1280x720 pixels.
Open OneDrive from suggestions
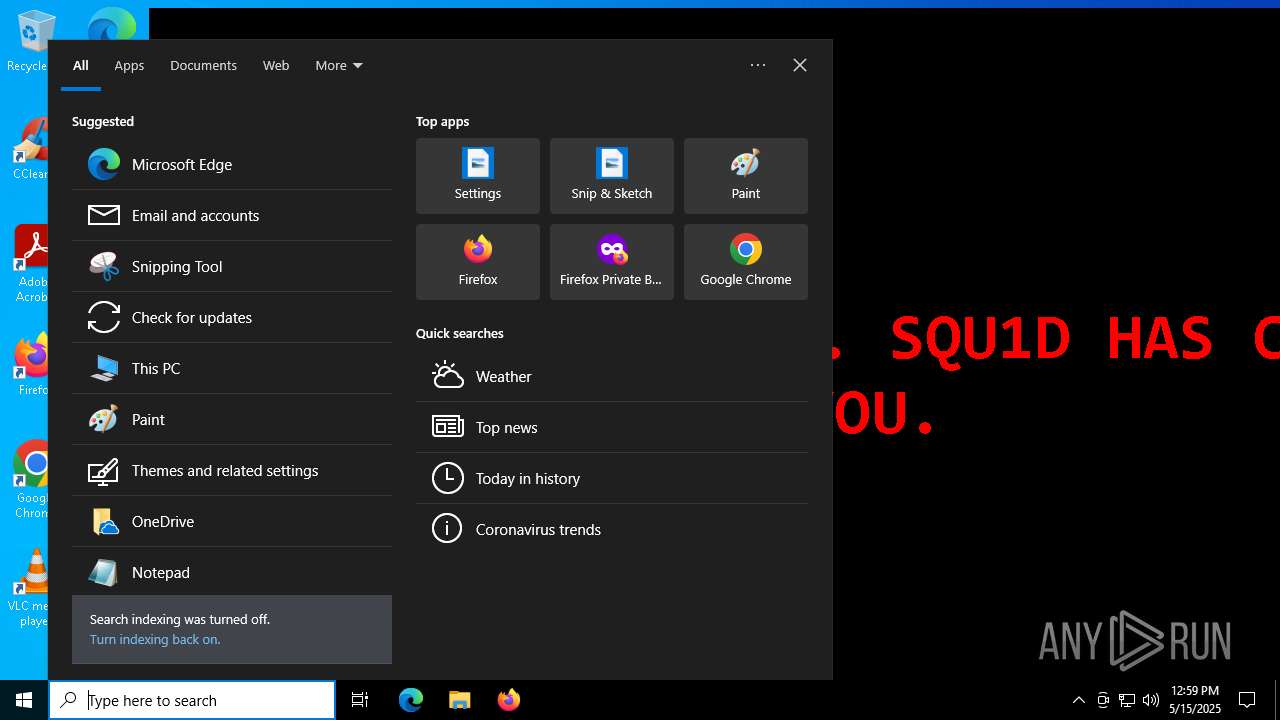[x=232, y=521]
